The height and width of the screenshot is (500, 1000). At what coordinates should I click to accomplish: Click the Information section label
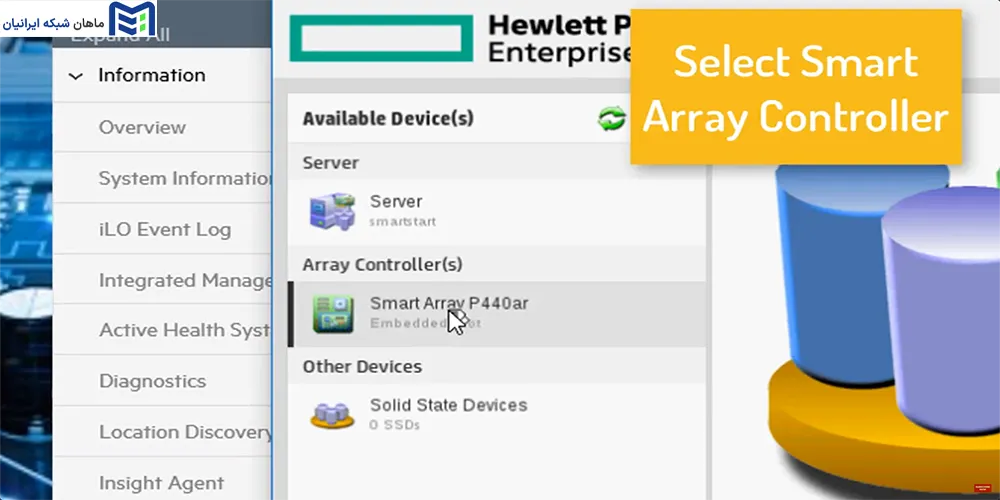152,75
